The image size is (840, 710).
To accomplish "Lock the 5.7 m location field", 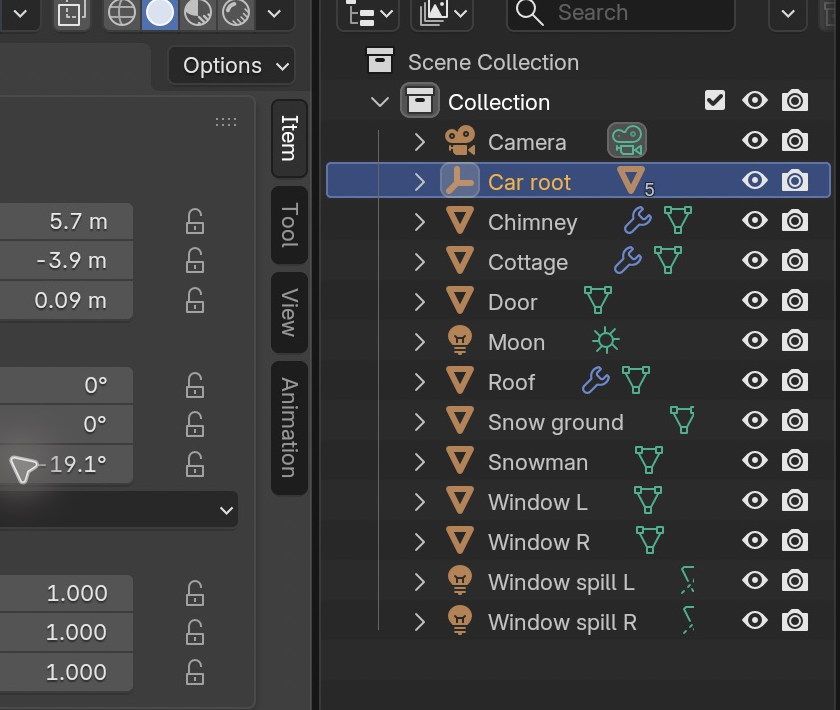I will 195,221.
